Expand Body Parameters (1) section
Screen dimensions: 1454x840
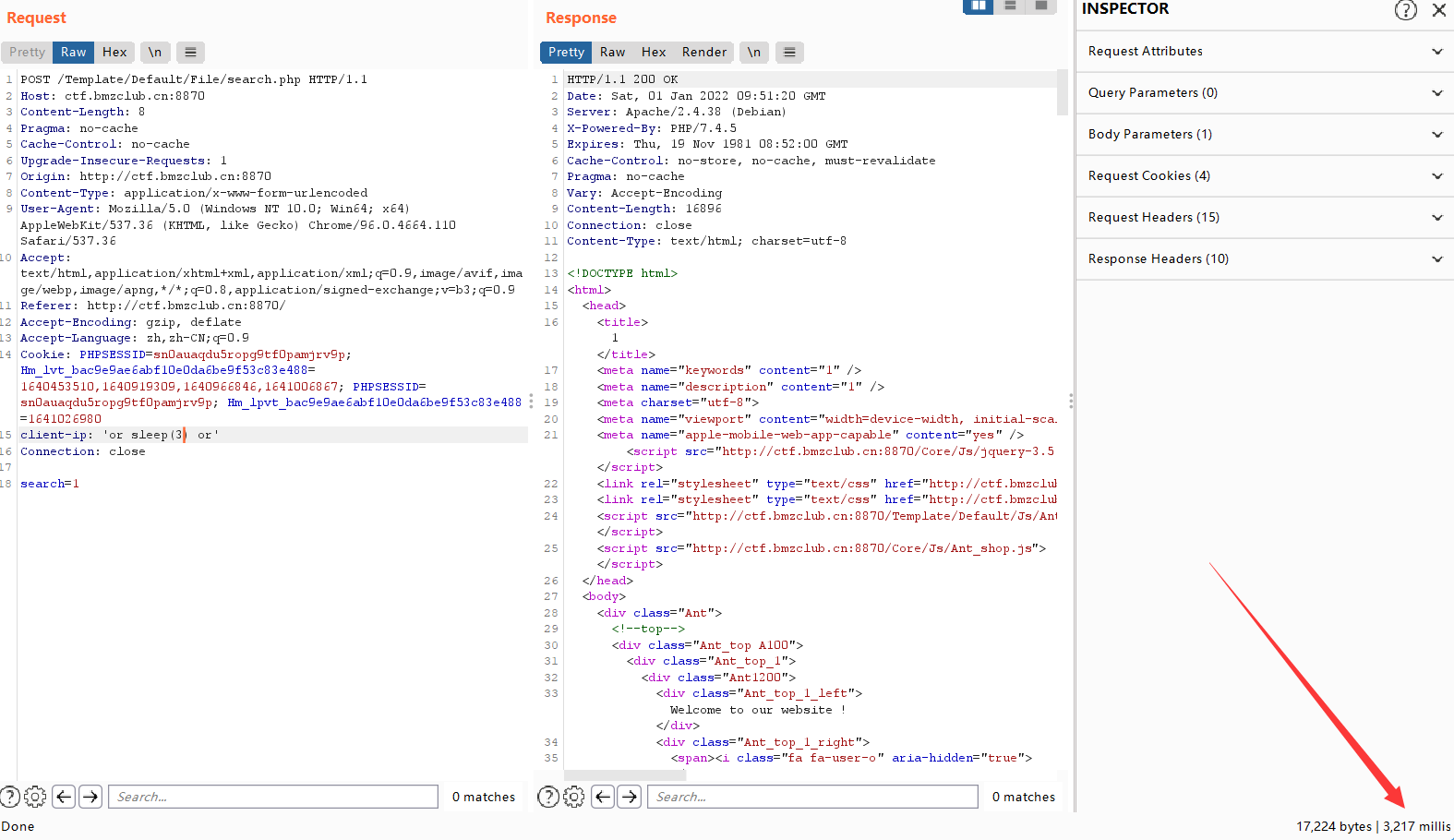(1265, 135)
